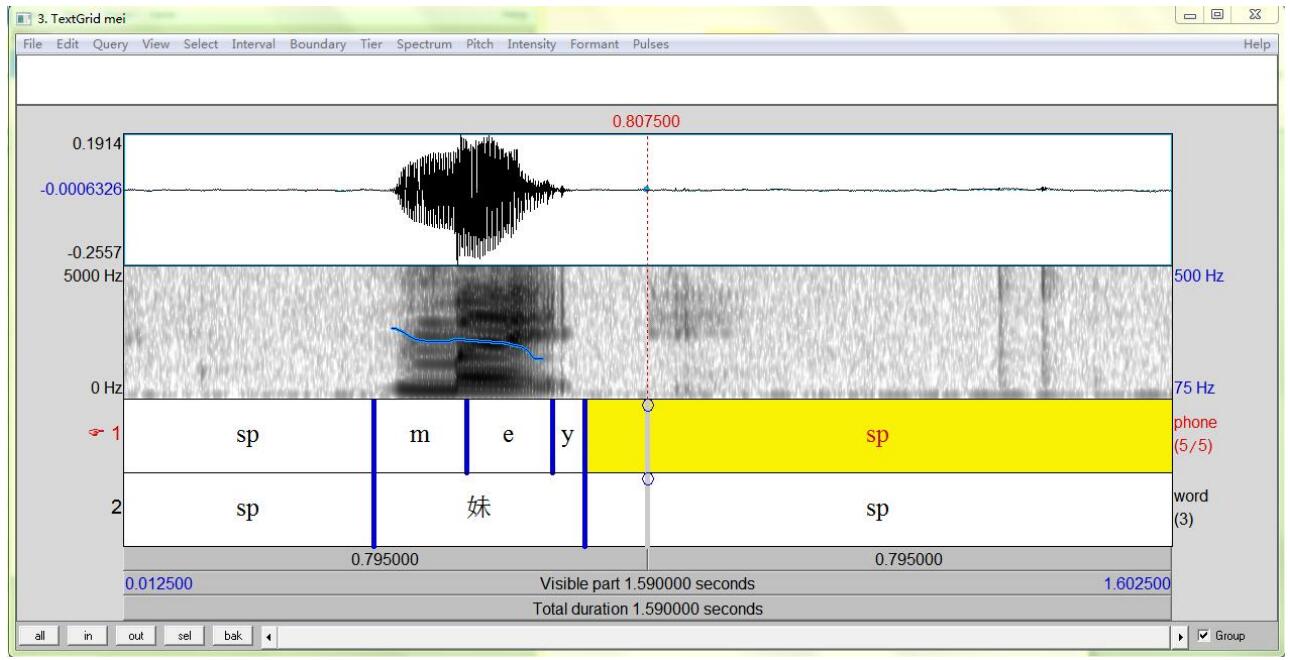Click the cursor circle on the phone tier
1290x660 pixels.
pyautogui.click(x=648, y=406)
